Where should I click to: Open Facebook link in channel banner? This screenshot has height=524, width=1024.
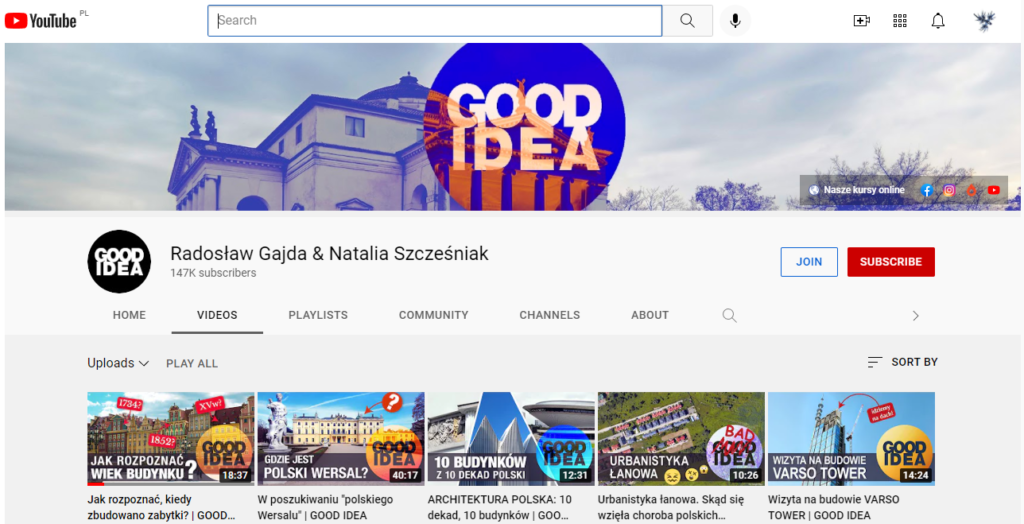point(927,190)
